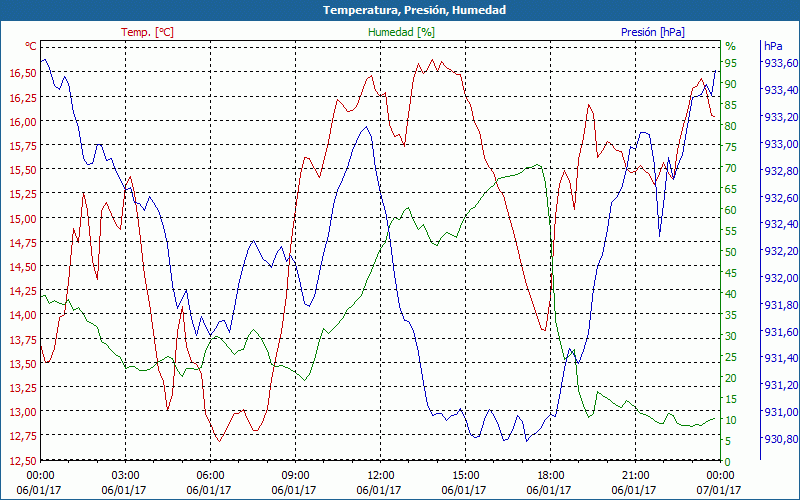Click the 18:00 time axis label
Screen dimensions: 800x500
551,476
